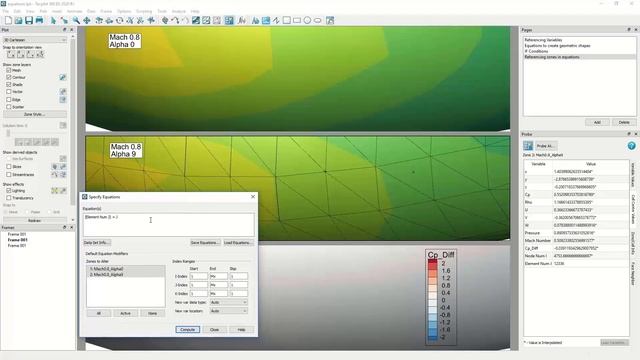Enable the Edge zone layer checkbox
Image resolution: width=640 pixels, height=360 pixels.
[x=9, y=99]
